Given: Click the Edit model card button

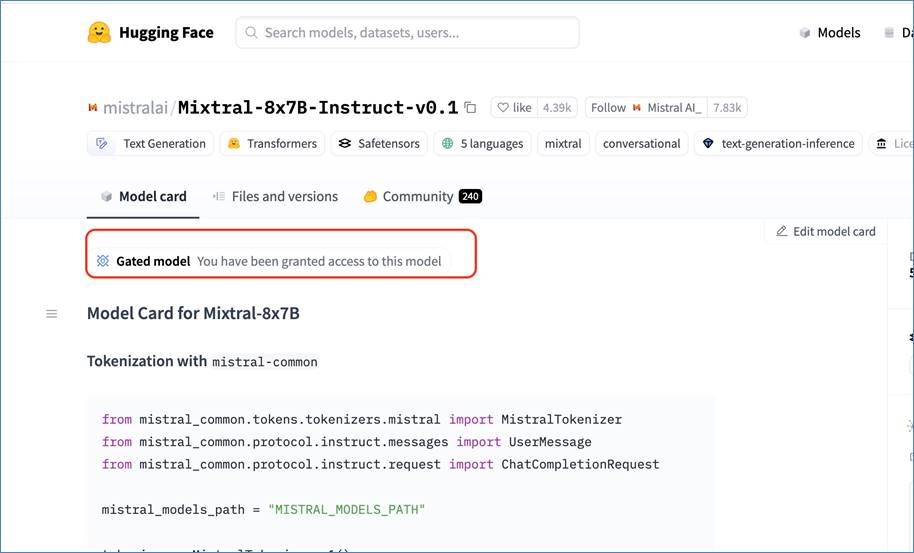Looking at the screenshot, I should pos(825,231).
